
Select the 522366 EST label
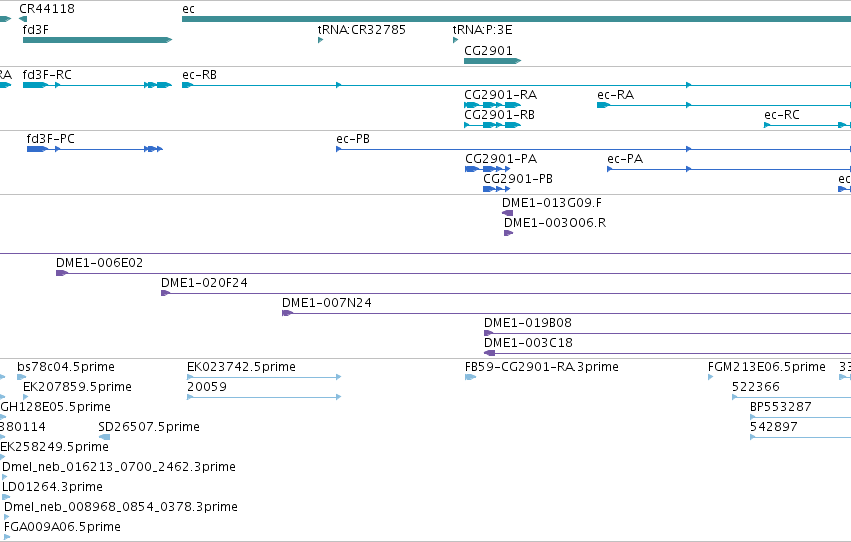tap(755, 387)
